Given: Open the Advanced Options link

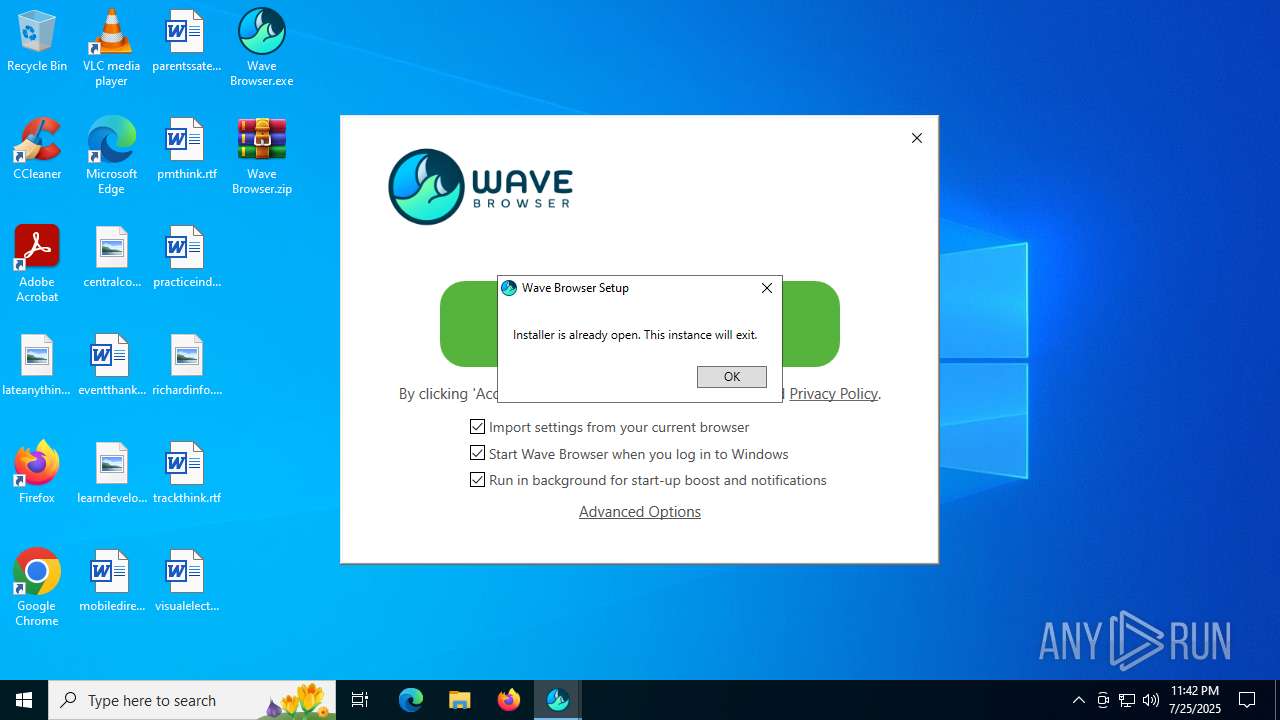Looking at the screenshot, I should point(640,512).
